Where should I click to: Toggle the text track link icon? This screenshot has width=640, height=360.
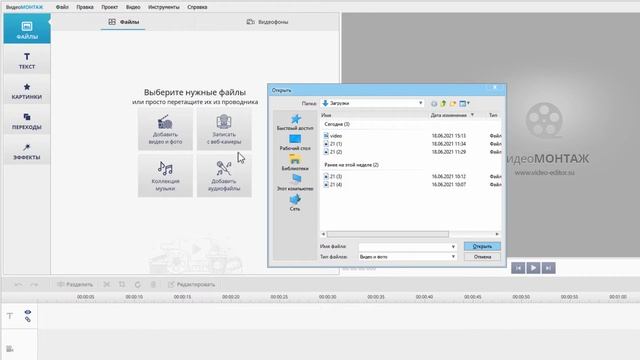(28, 319)
